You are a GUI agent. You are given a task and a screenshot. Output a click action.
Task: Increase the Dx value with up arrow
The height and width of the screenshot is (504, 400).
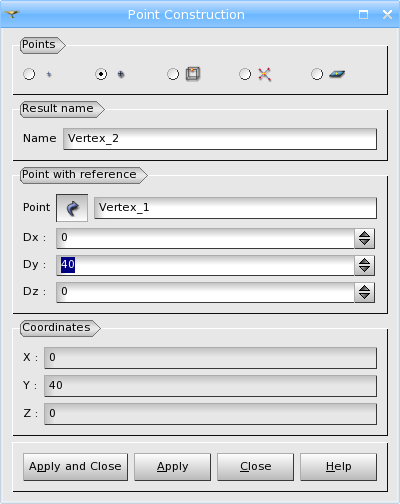point(365,234)
